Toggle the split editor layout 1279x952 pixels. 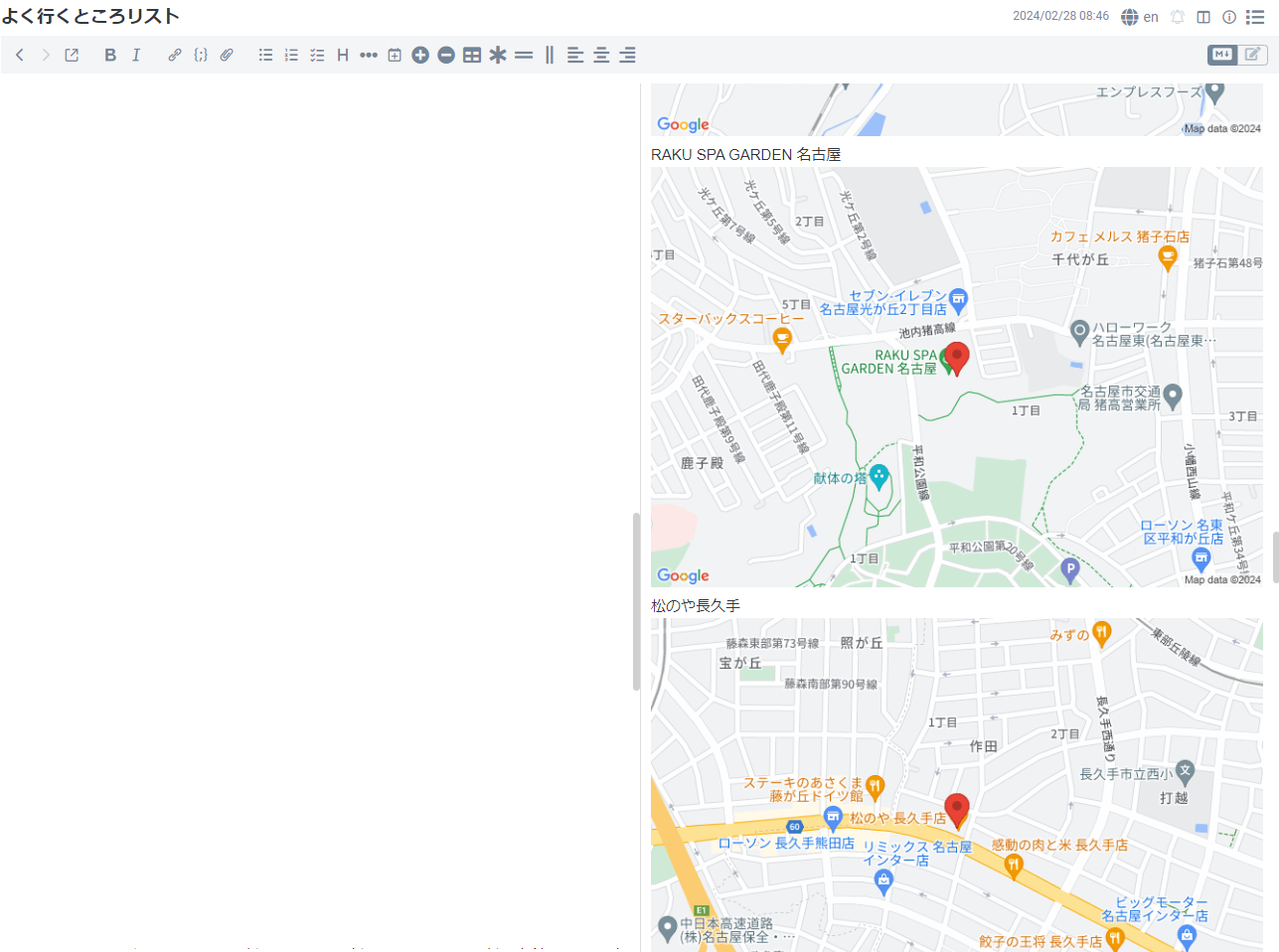[1203, 17]
